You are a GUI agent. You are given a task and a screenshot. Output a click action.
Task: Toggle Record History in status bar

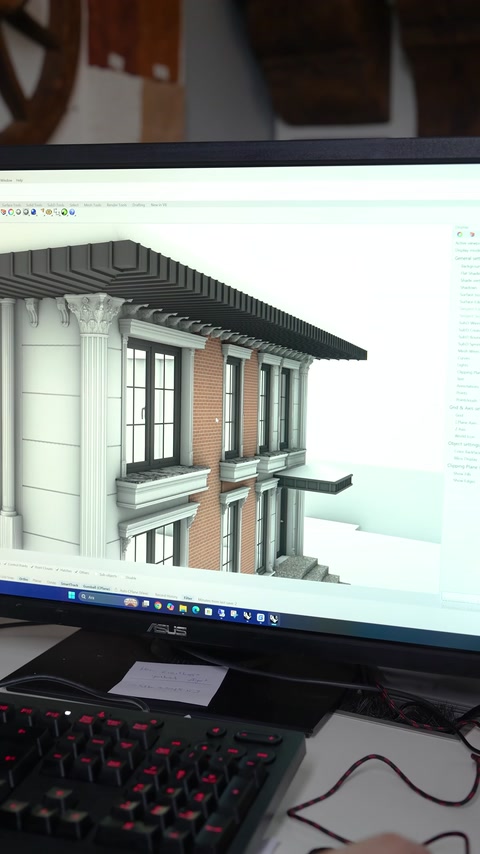(x=166, y=595)
